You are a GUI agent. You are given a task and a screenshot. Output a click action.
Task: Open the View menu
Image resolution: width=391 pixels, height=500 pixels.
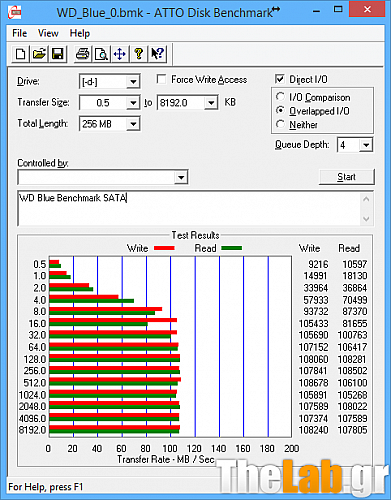click(x=48, y=33)
